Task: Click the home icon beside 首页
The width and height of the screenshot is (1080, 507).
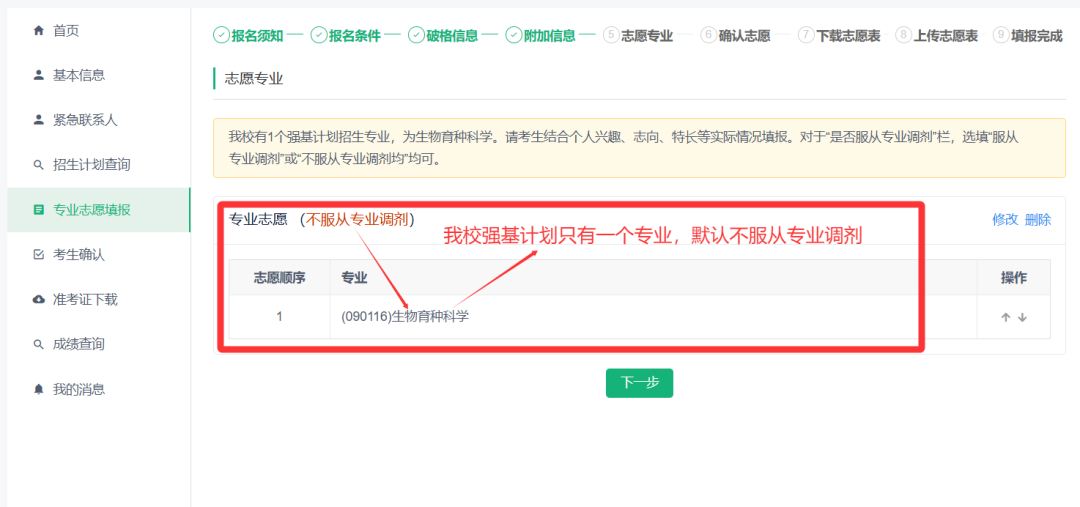Action: coord(39,31)
